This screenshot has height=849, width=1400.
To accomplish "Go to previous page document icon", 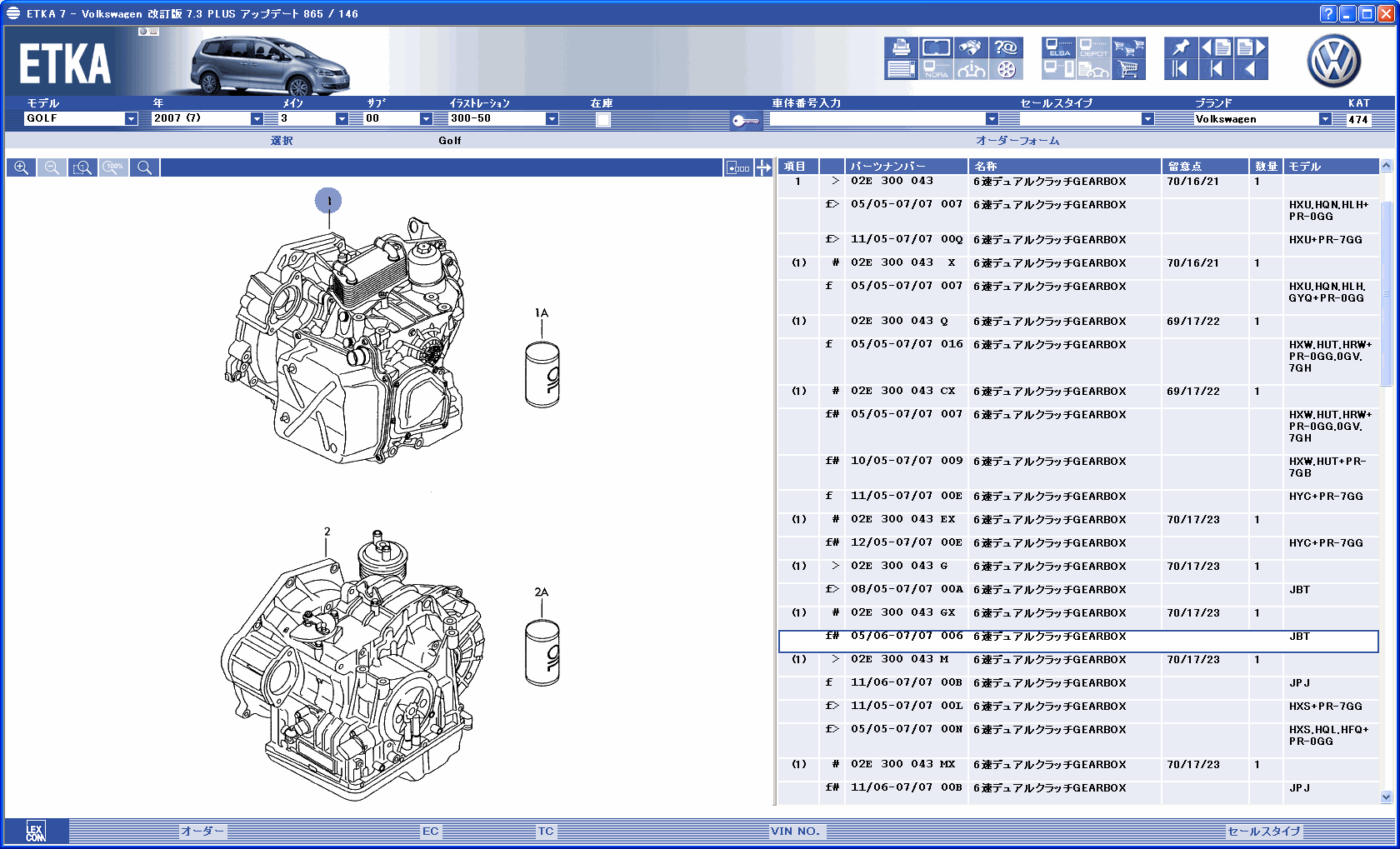I will point(1216,47).
